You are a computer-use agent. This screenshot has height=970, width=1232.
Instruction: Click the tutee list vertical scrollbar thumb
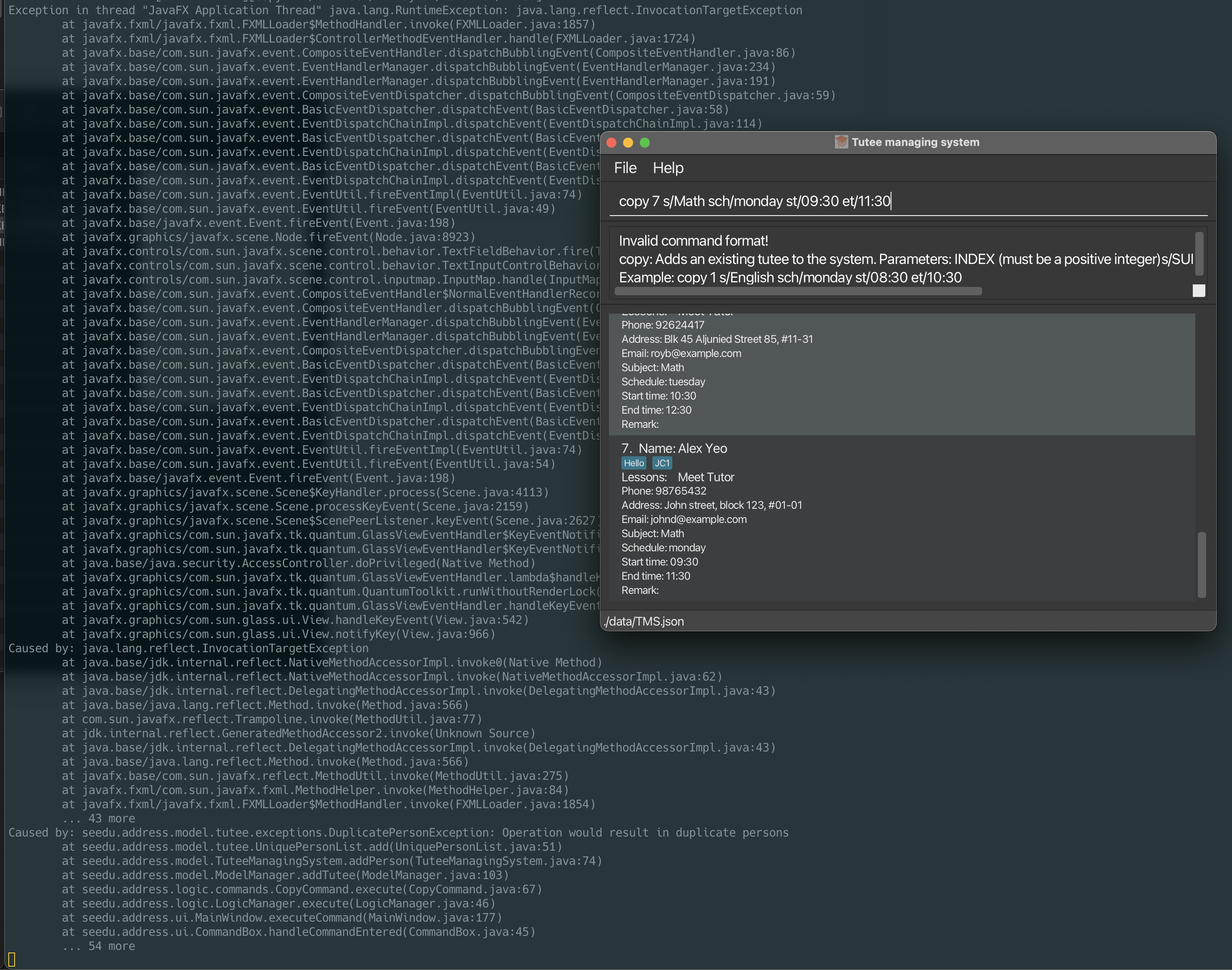tap(1201, 565)
